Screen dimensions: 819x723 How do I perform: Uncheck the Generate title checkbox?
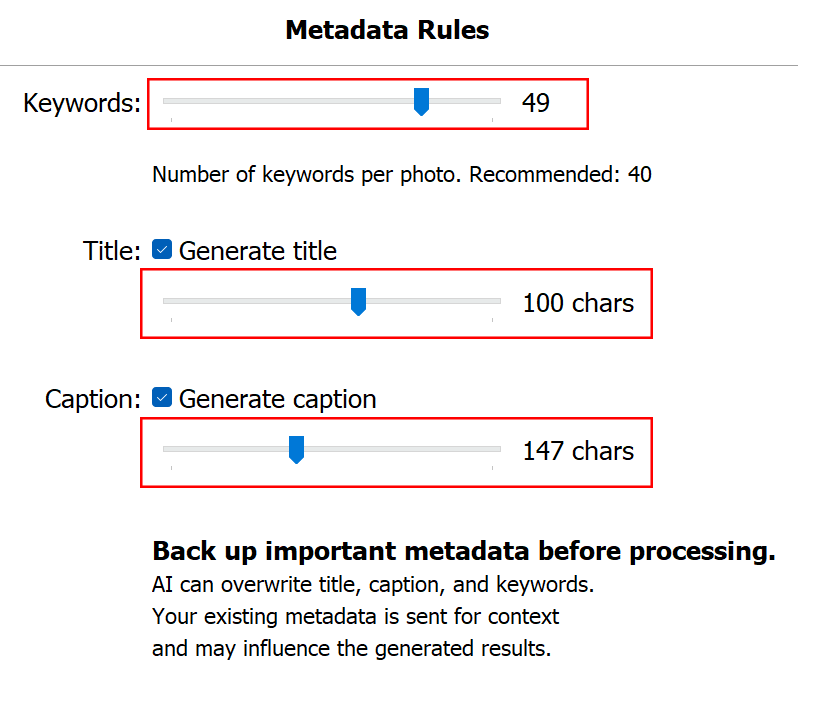(162, 249)
